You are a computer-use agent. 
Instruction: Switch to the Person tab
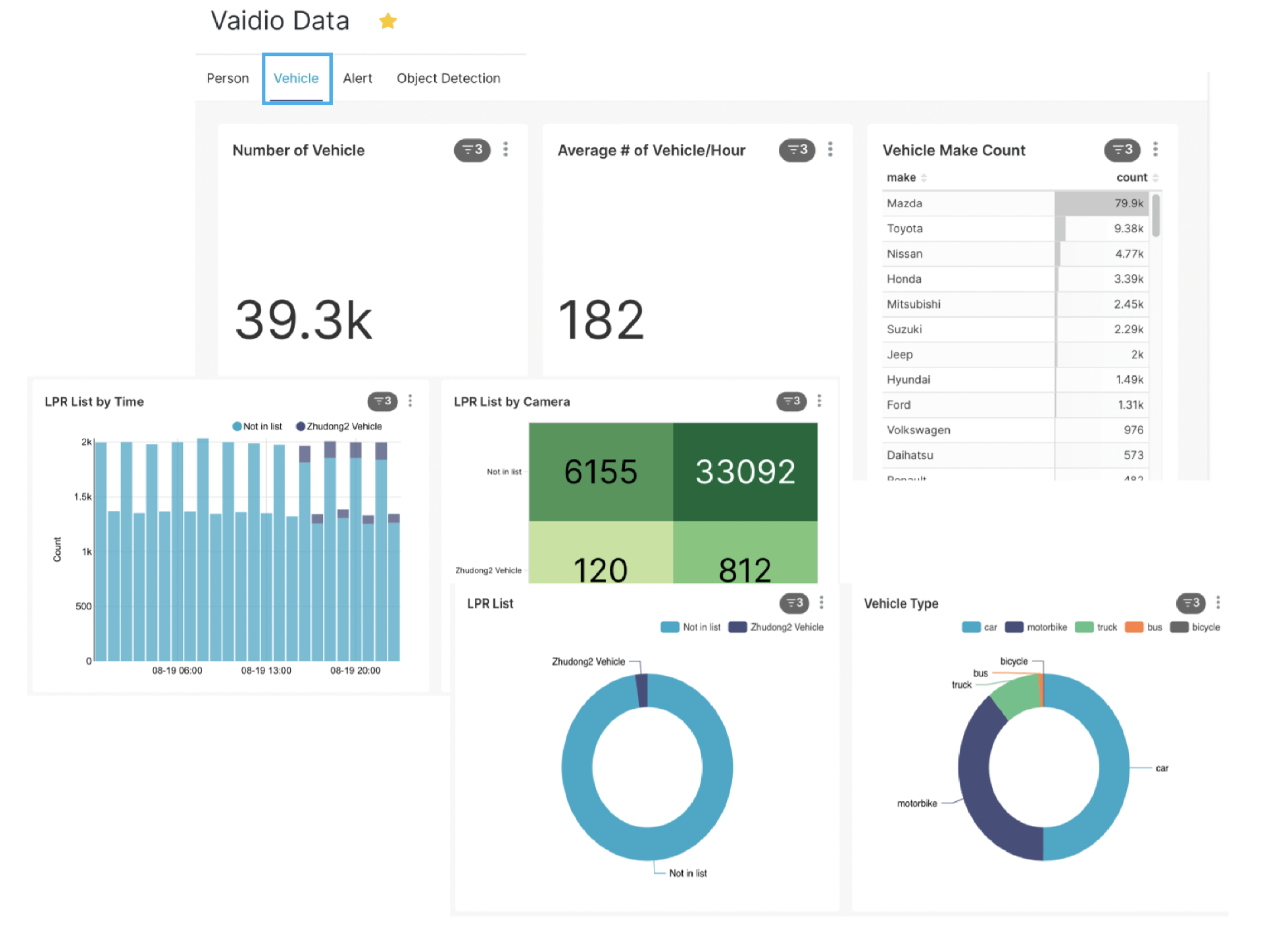click(227, 78)
